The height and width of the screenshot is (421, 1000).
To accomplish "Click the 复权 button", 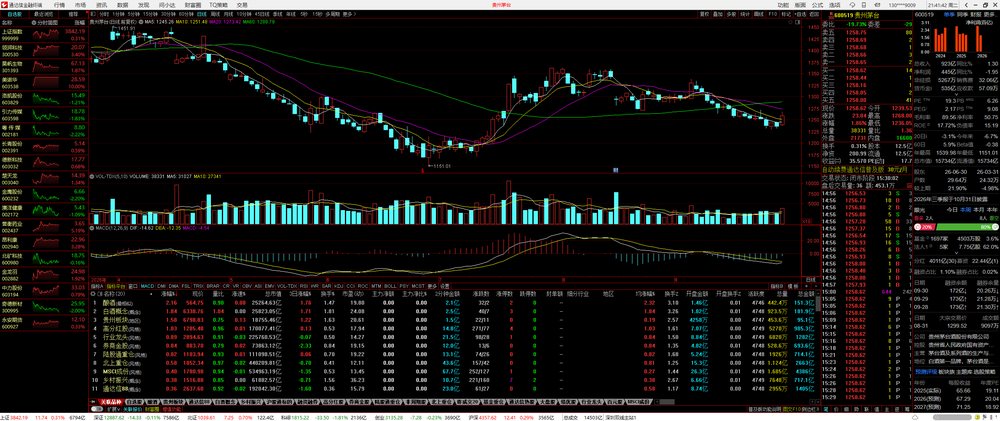I will 704,14.
